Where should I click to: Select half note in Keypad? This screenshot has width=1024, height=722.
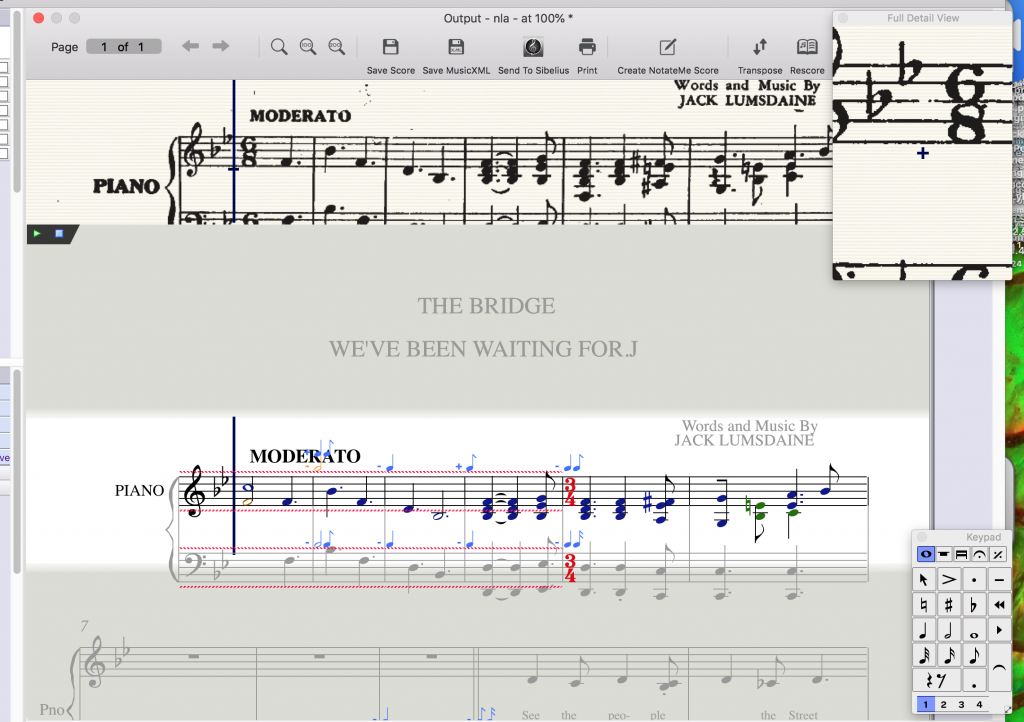point(949,631)
